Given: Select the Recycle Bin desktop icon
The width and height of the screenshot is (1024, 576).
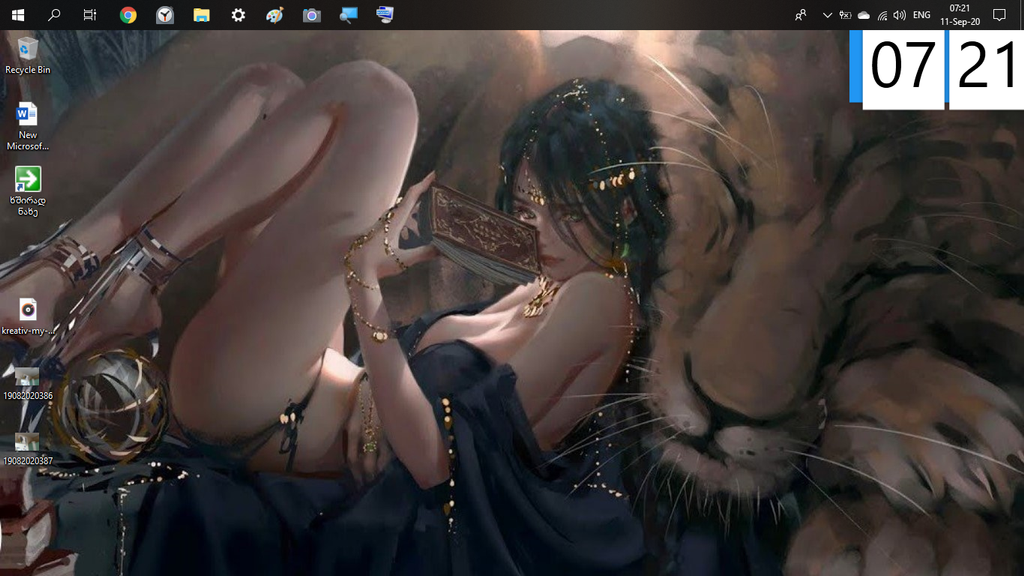Looking at the screenshot, I should click(27, 56).
